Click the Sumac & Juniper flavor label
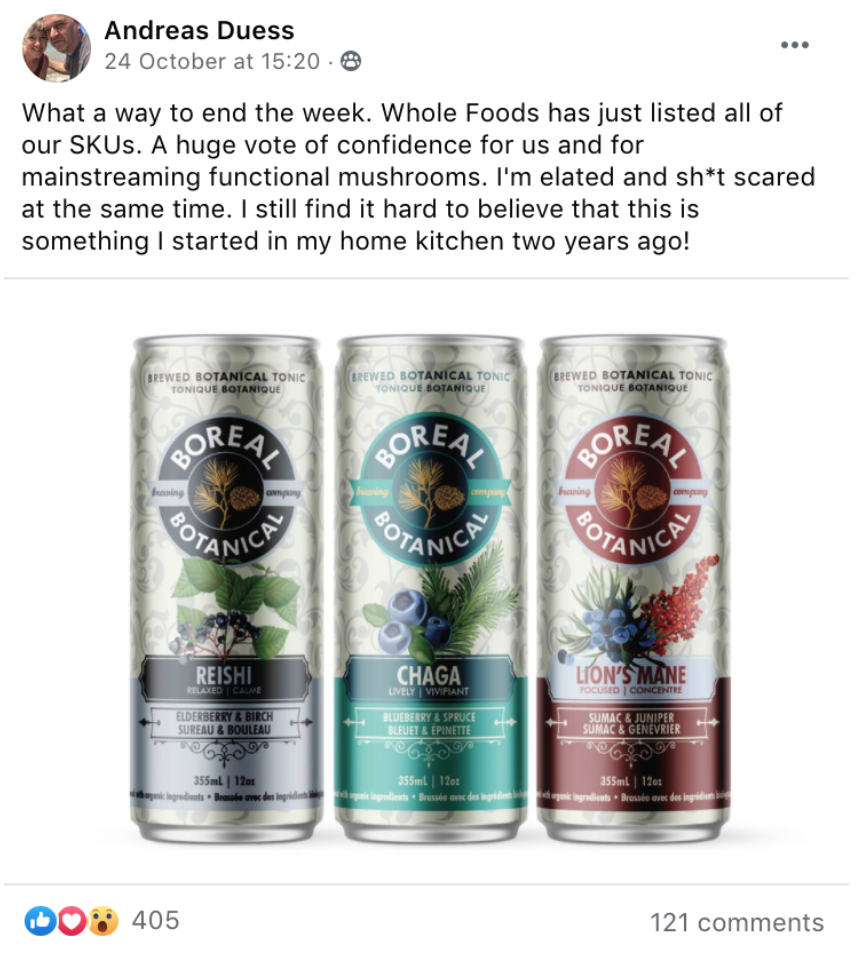This screenshot has height=966, width=864. point(632,723)
